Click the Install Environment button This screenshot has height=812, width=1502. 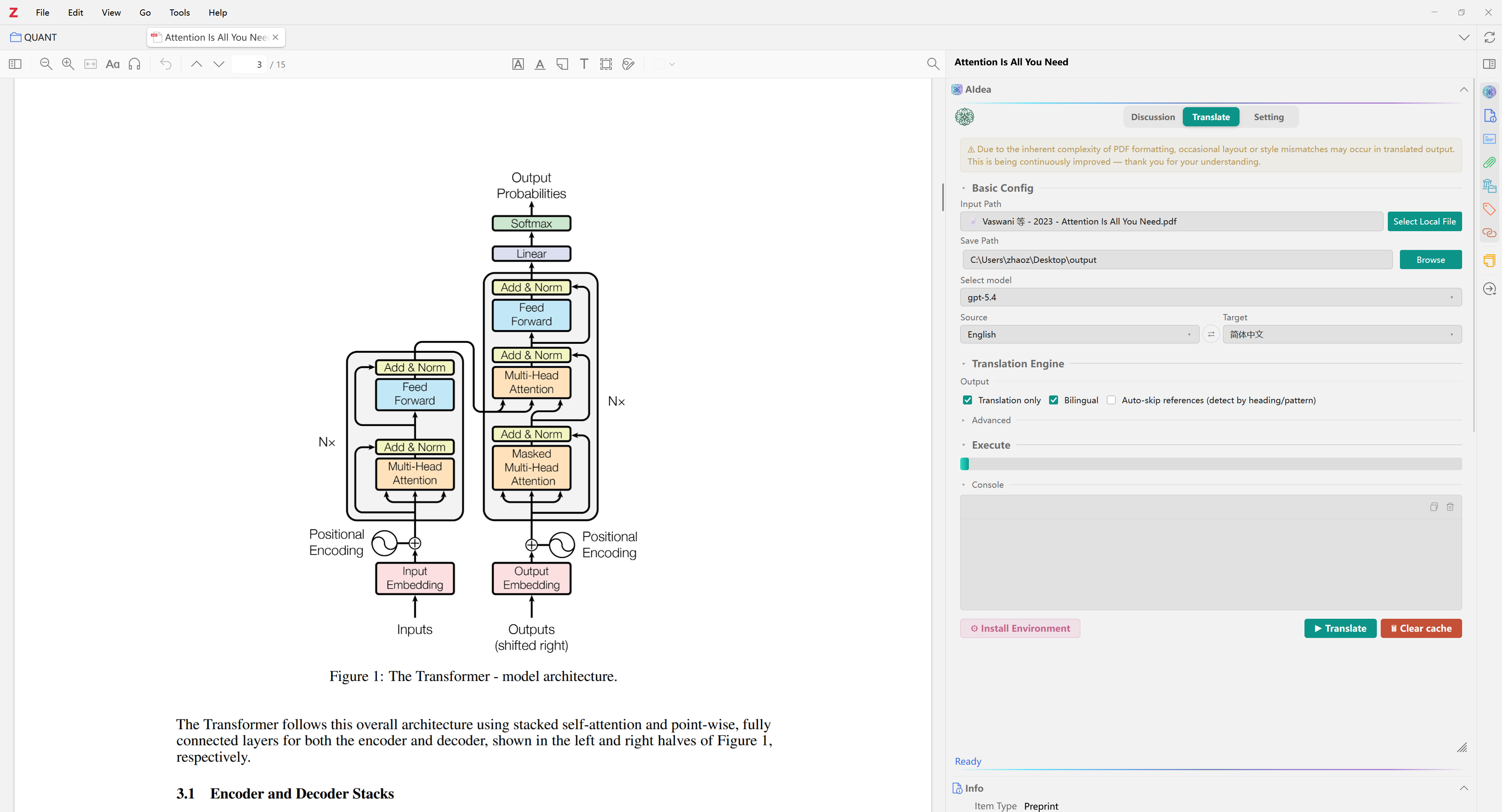1020,629
